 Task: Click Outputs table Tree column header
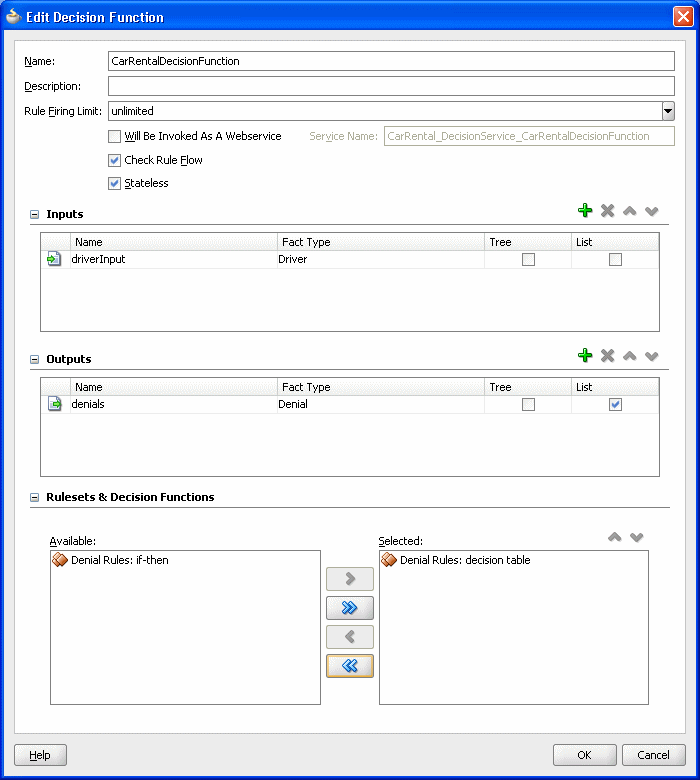(x=528, y=387)
